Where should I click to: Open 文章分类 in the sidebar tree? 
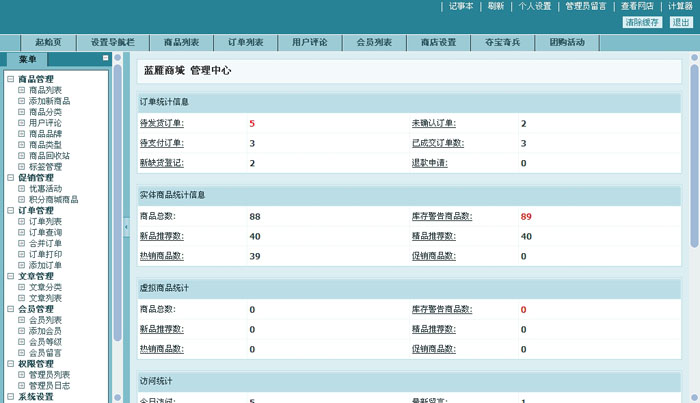pyautogui.click(x=45, y=287)
